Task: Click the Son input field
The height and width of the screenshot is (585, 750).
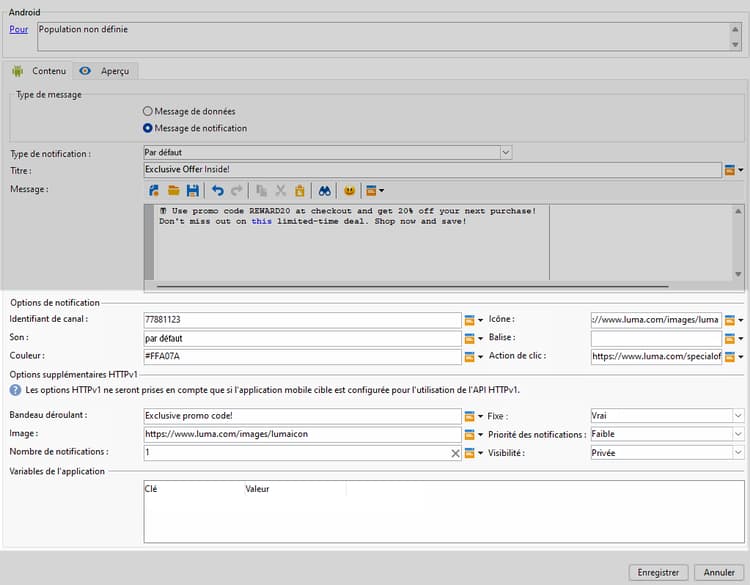Action: (x=302, y=338)
